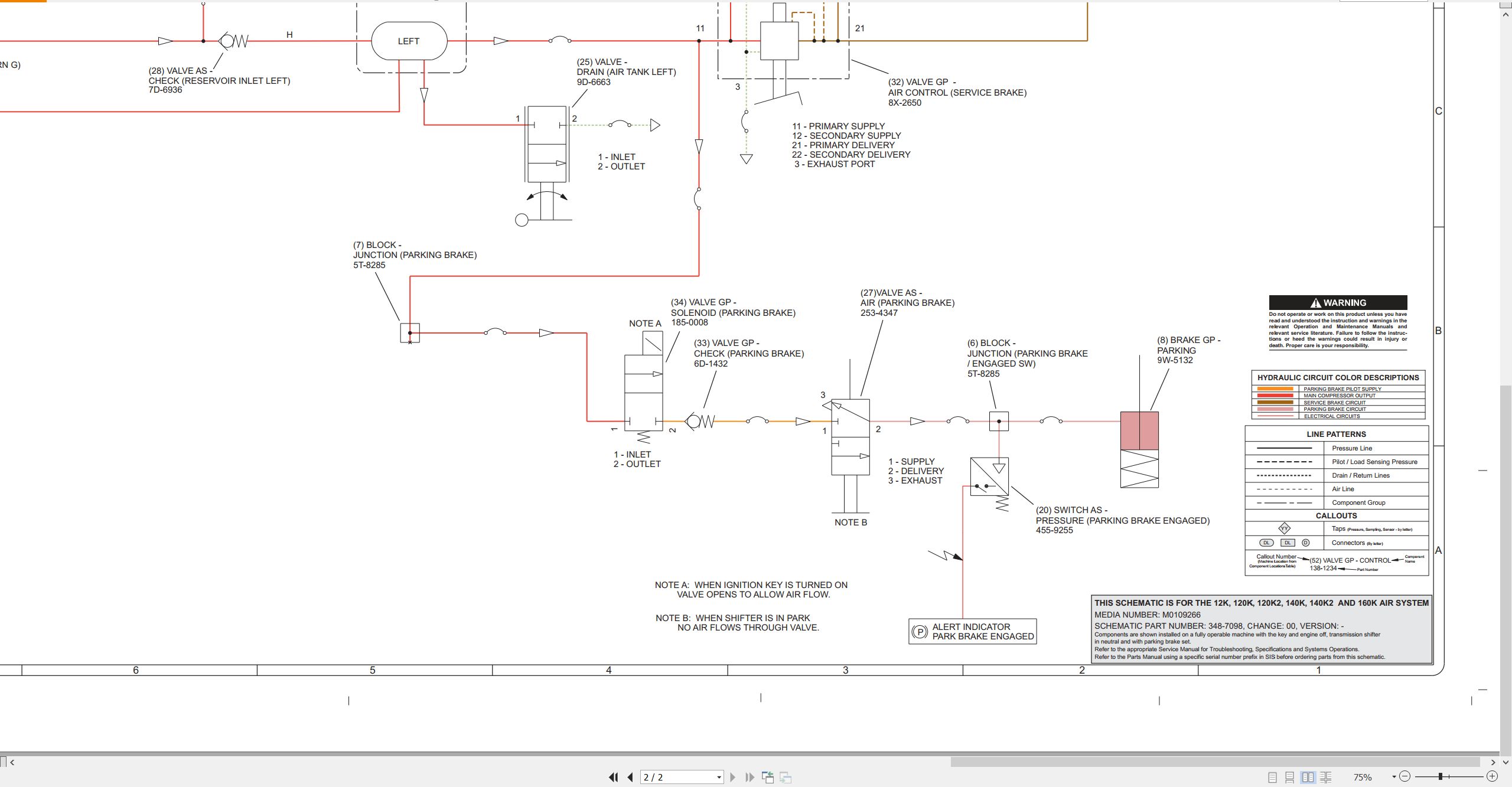Click the reservoir inlet check valve symbol
1512x787 pixels.
click(234, 41)
